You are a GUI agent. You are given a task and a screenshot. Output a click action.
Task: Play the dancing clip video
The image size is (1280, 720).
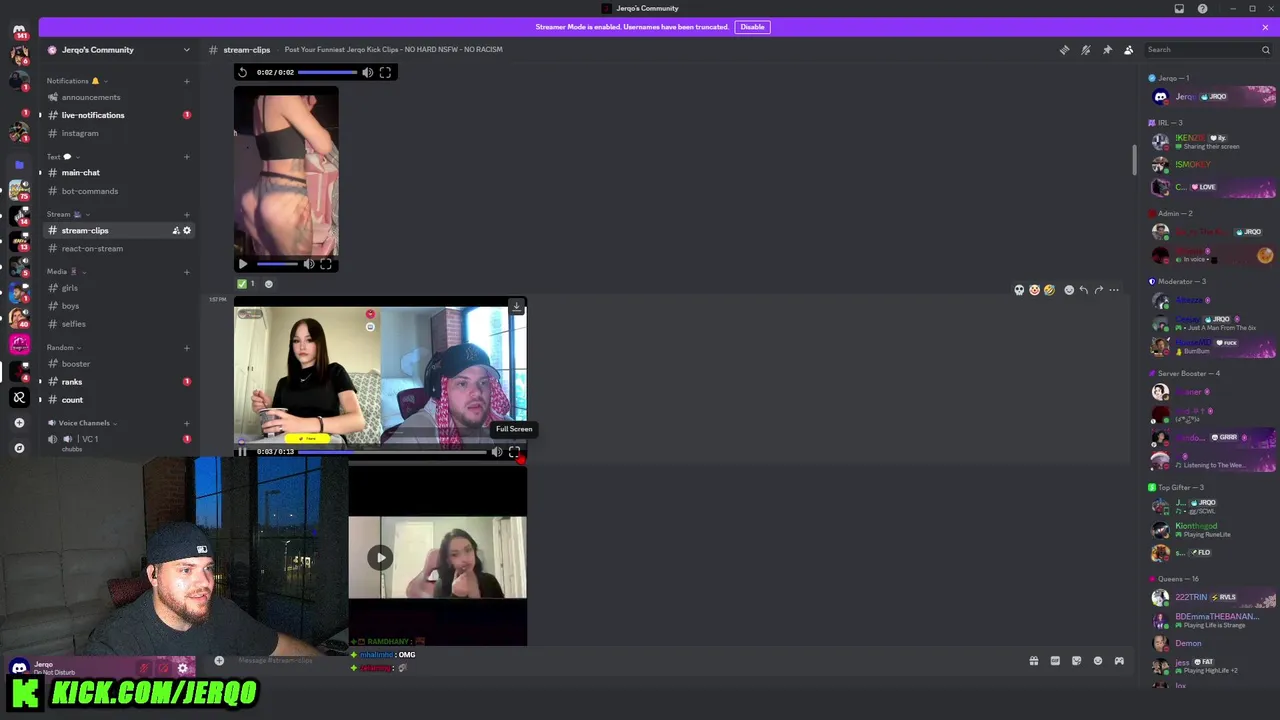point(243,264)
